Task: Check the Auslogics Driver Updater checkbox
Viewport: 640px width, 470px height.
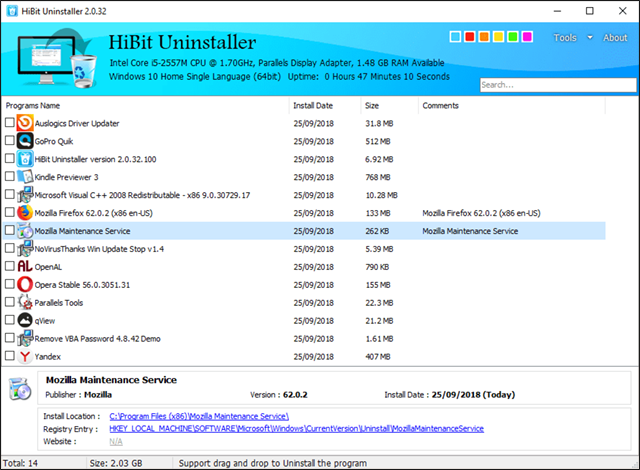Action: pyautogui.click(x=9, y=122)
